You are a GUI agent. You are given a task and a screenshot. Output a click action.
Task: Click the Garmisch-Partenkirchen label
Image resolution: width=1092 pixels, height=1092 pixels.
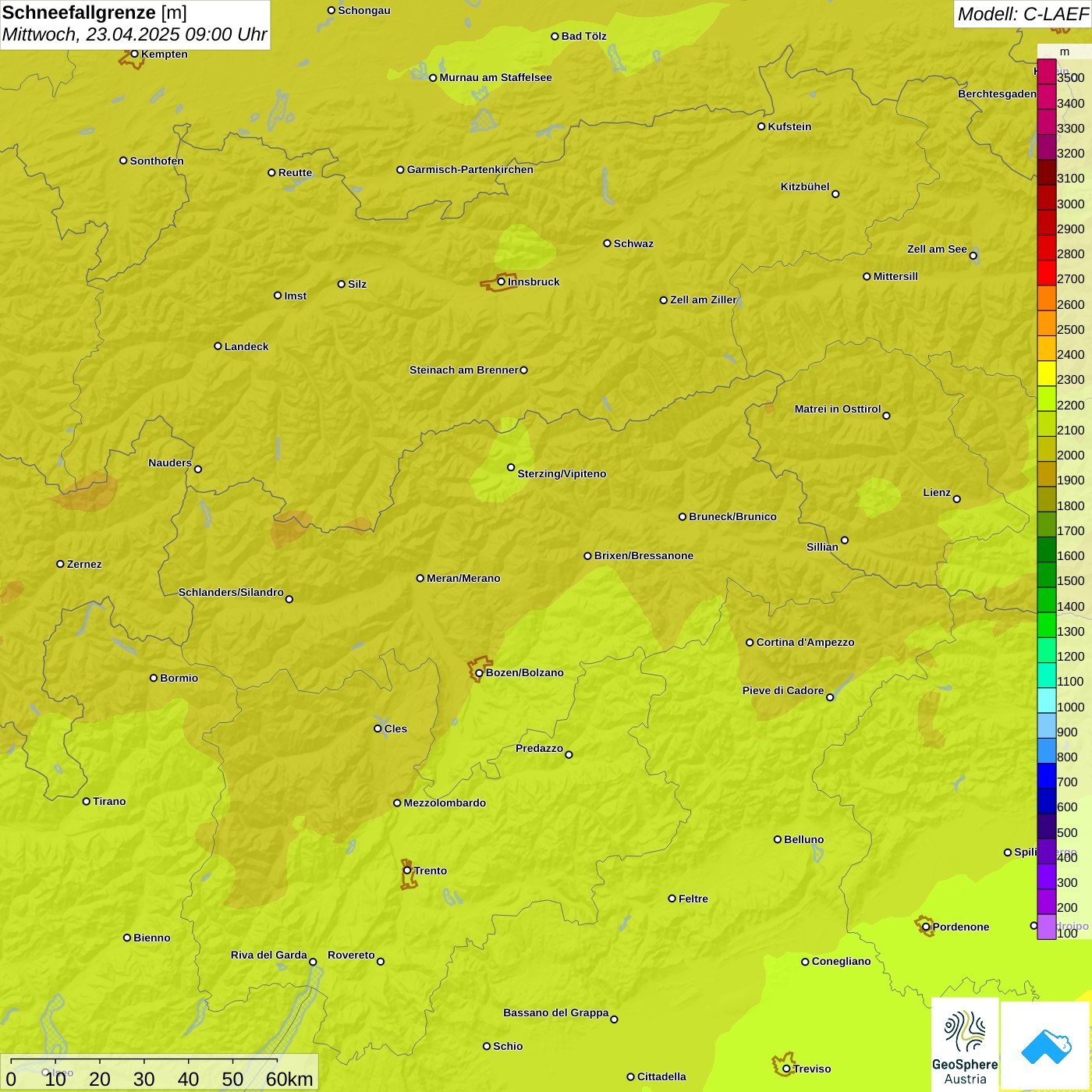(x=470, y=169)
